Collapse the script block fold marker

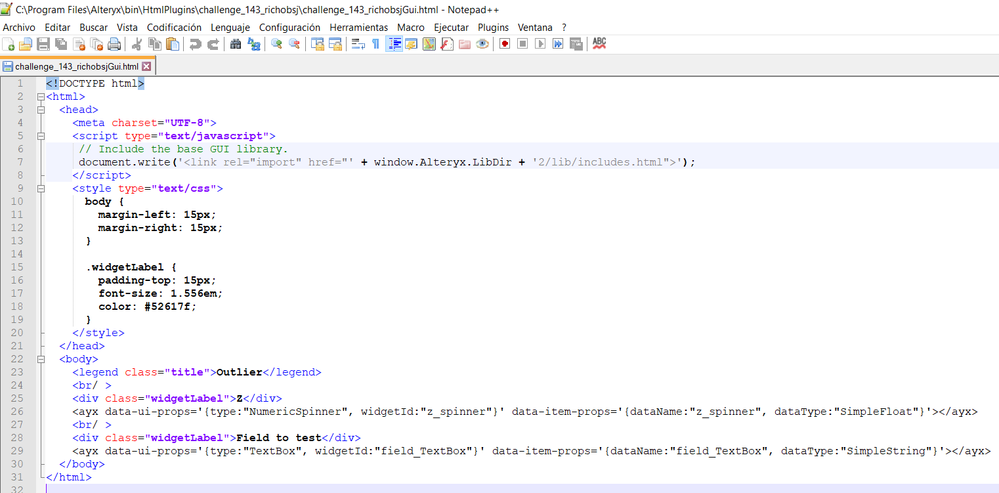point(41,136)
